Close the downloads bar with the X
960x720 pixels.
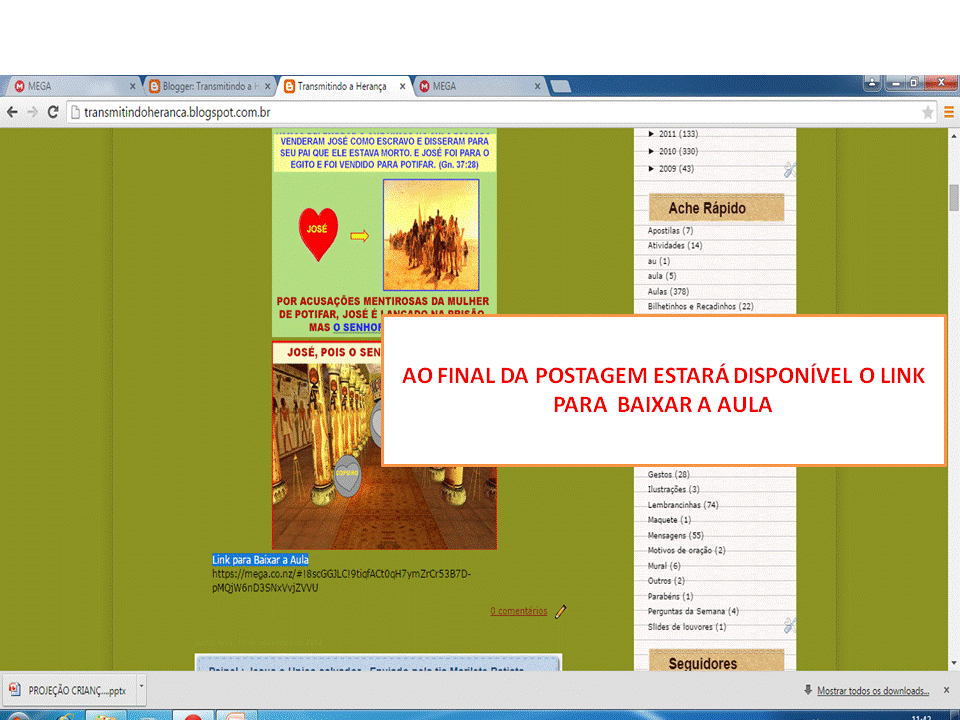tap(946, 690)
